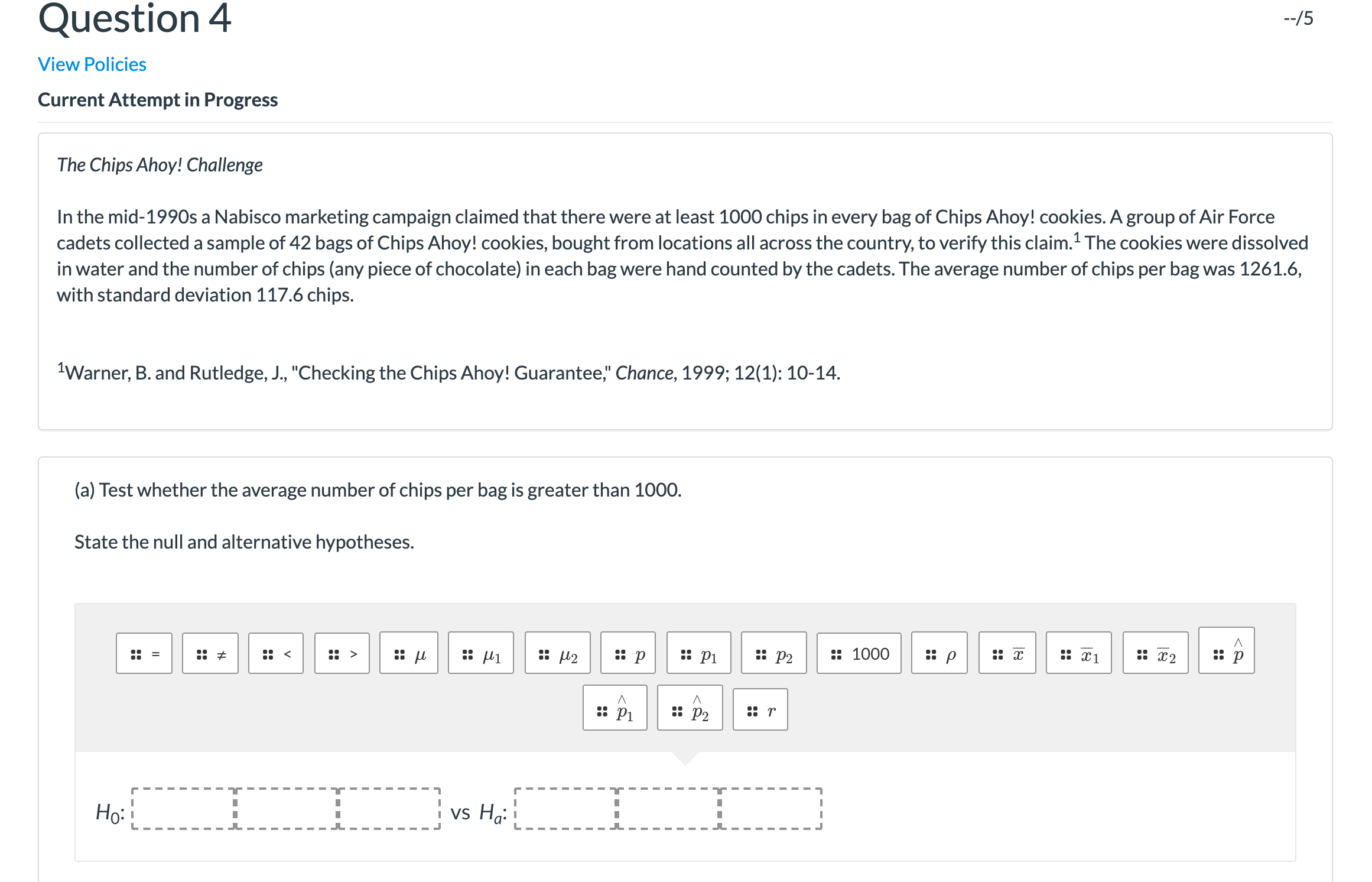Select the last Ha drop slot
The width and height of the screenshot is (1372, 882).
tap(771, 809)
